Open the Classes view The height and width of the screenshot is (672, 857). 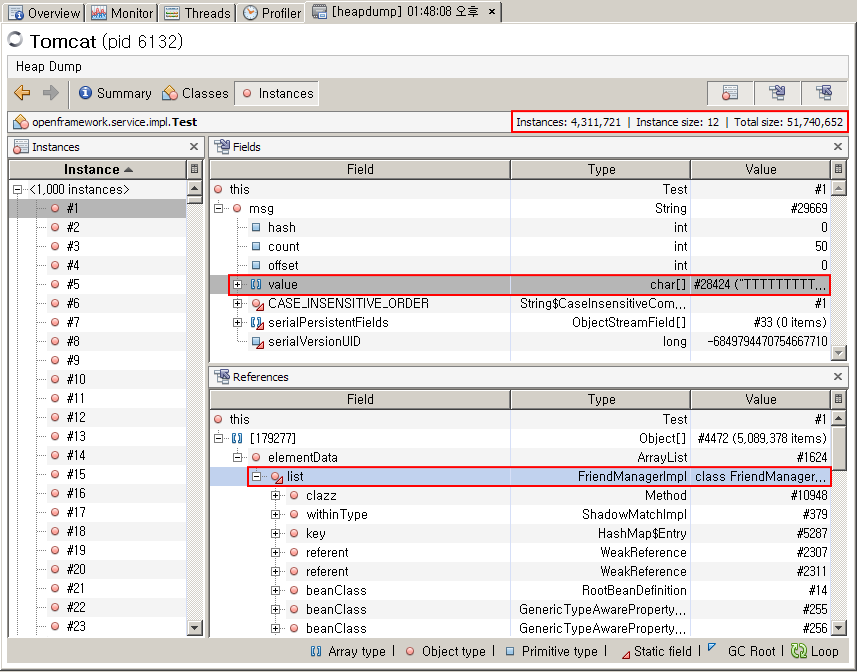tap(195, 93)
